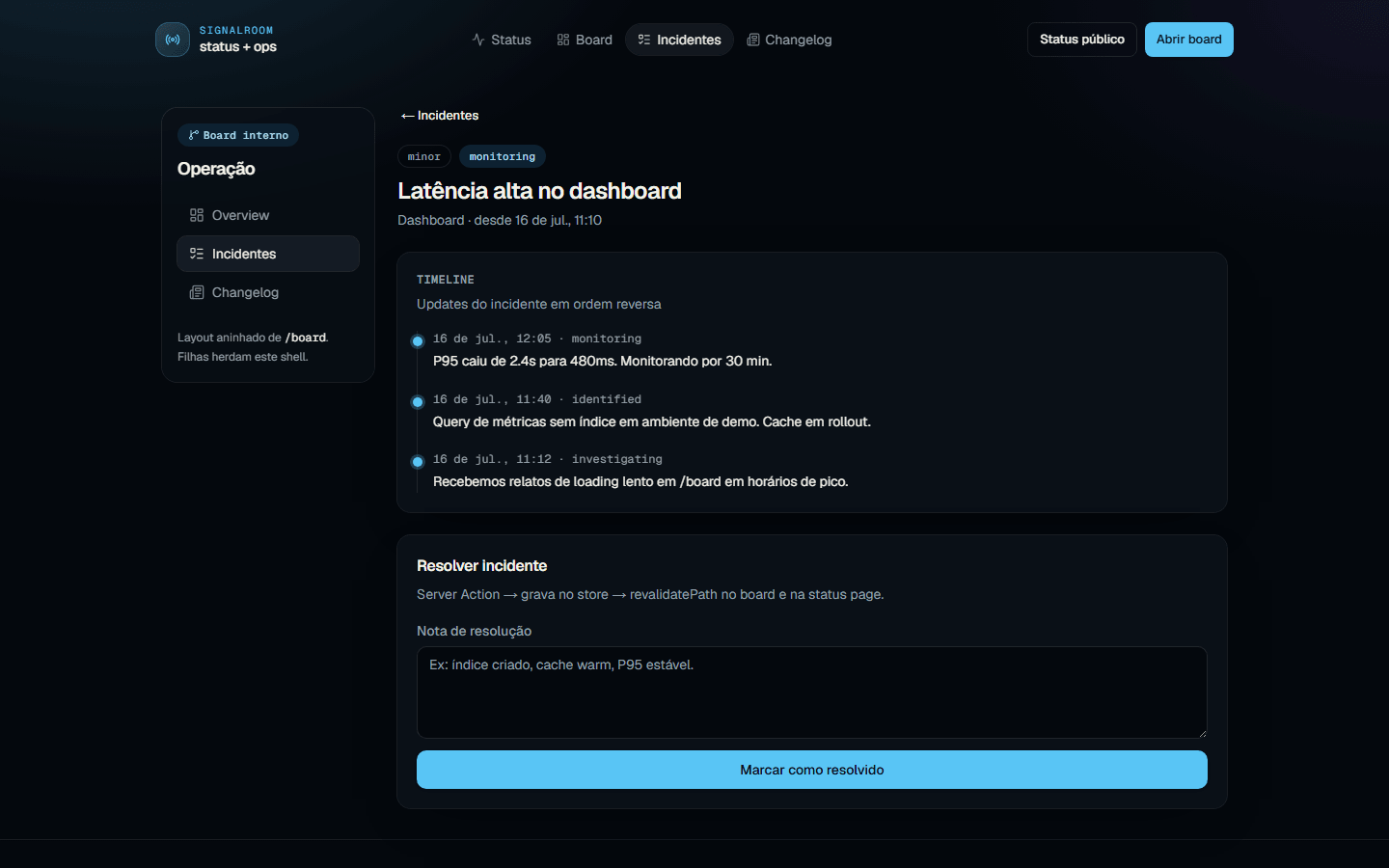Click the branch icon in Board interno badge
This screenshot has height=868, width=1389.
click(x=194, y=135)
